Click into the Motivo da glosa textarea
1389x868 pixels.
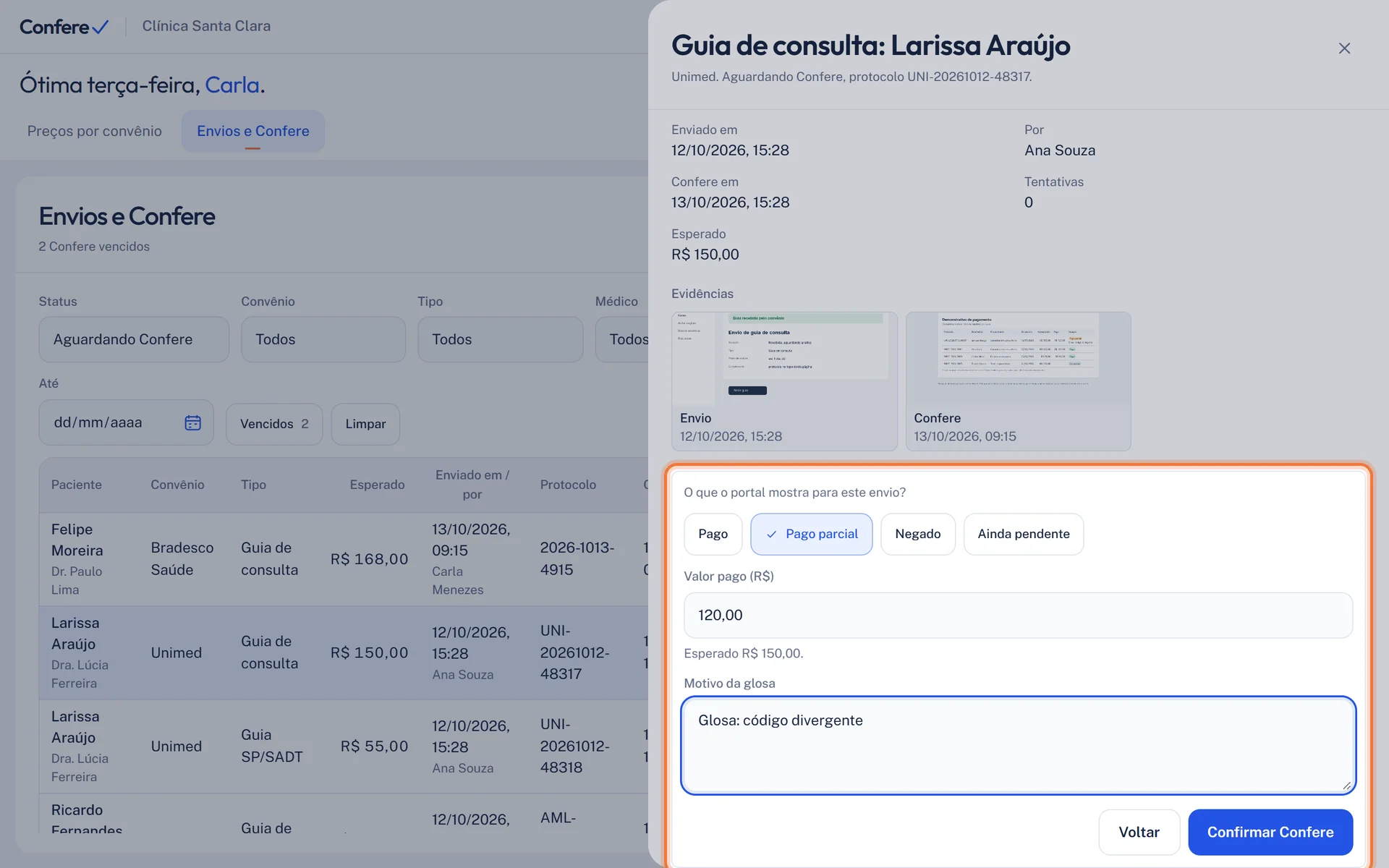(x=1018, y=745)
